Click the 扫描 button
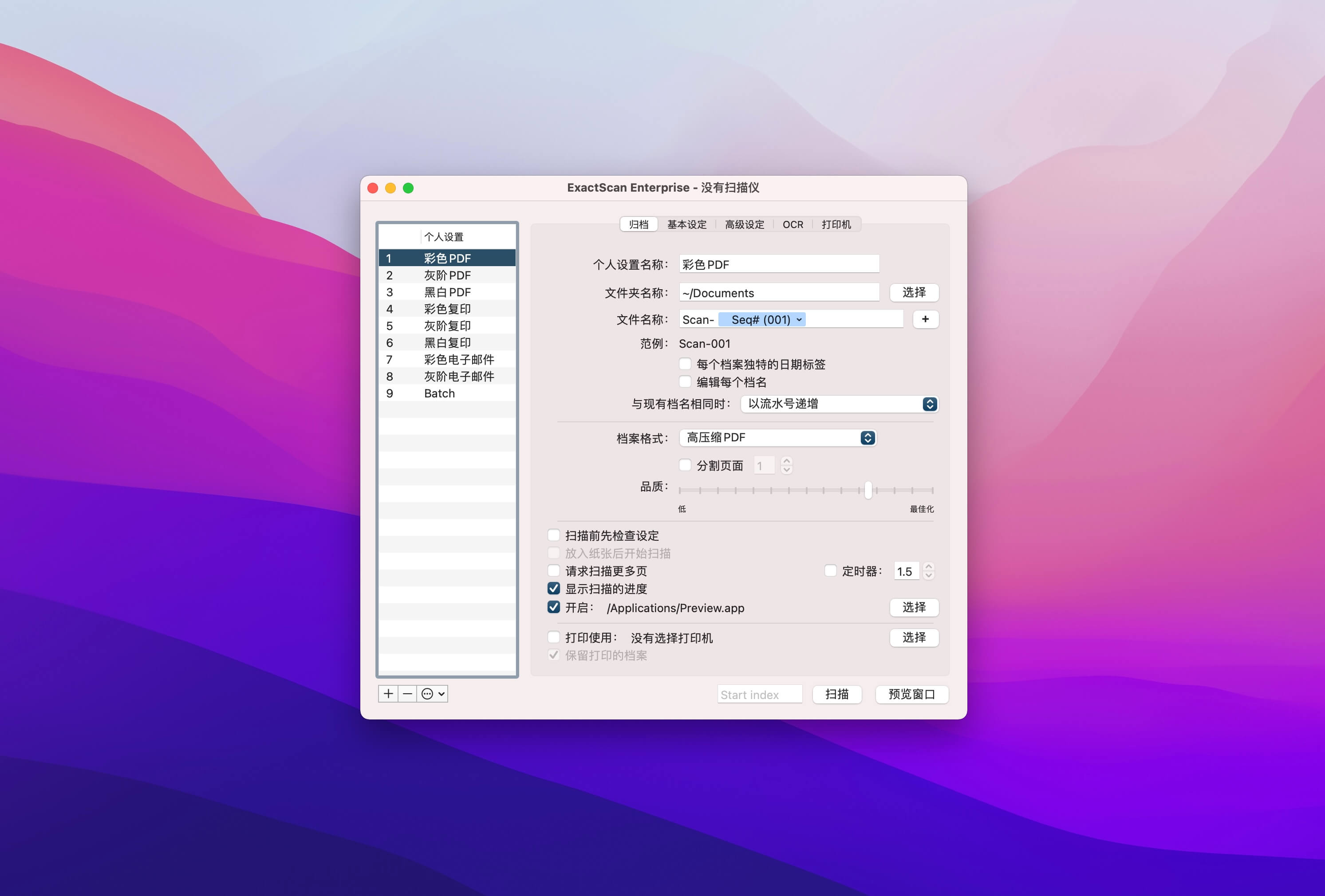Viewport: 1325px width, 896px height. tap(837, 694)
